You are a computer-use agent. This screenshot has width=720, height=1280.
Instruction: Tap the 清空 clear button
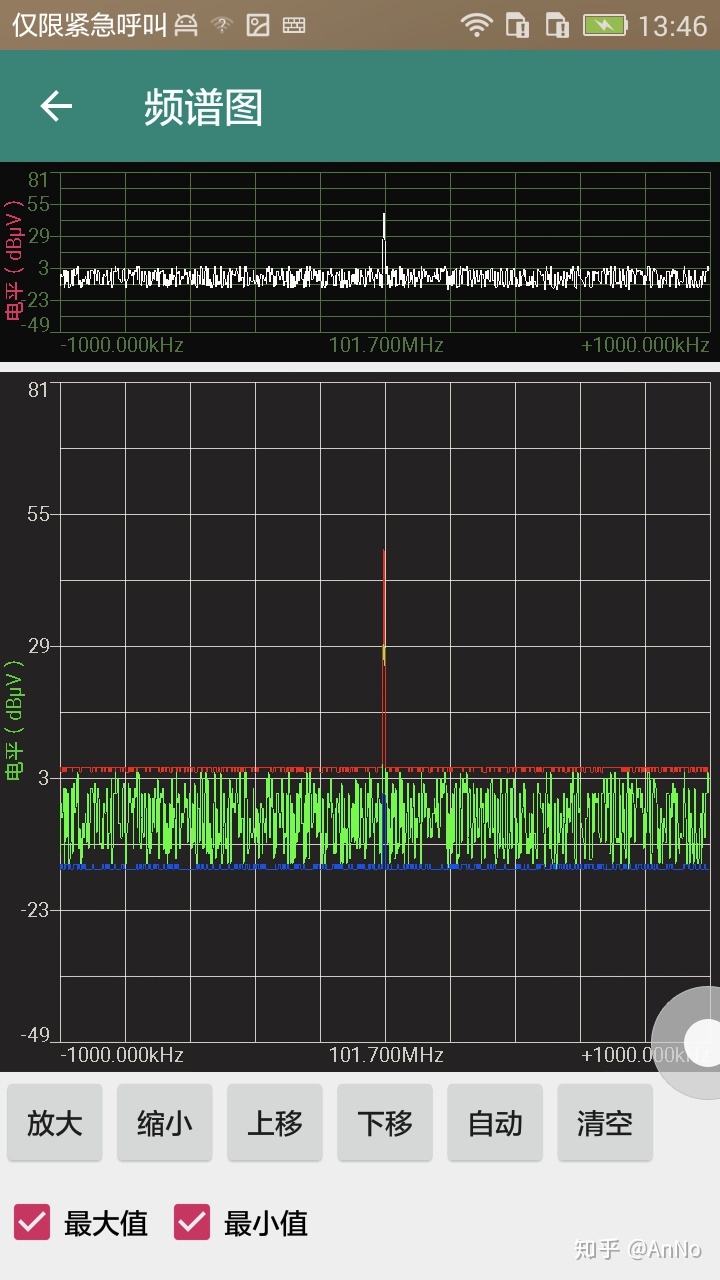[605, 1123]
